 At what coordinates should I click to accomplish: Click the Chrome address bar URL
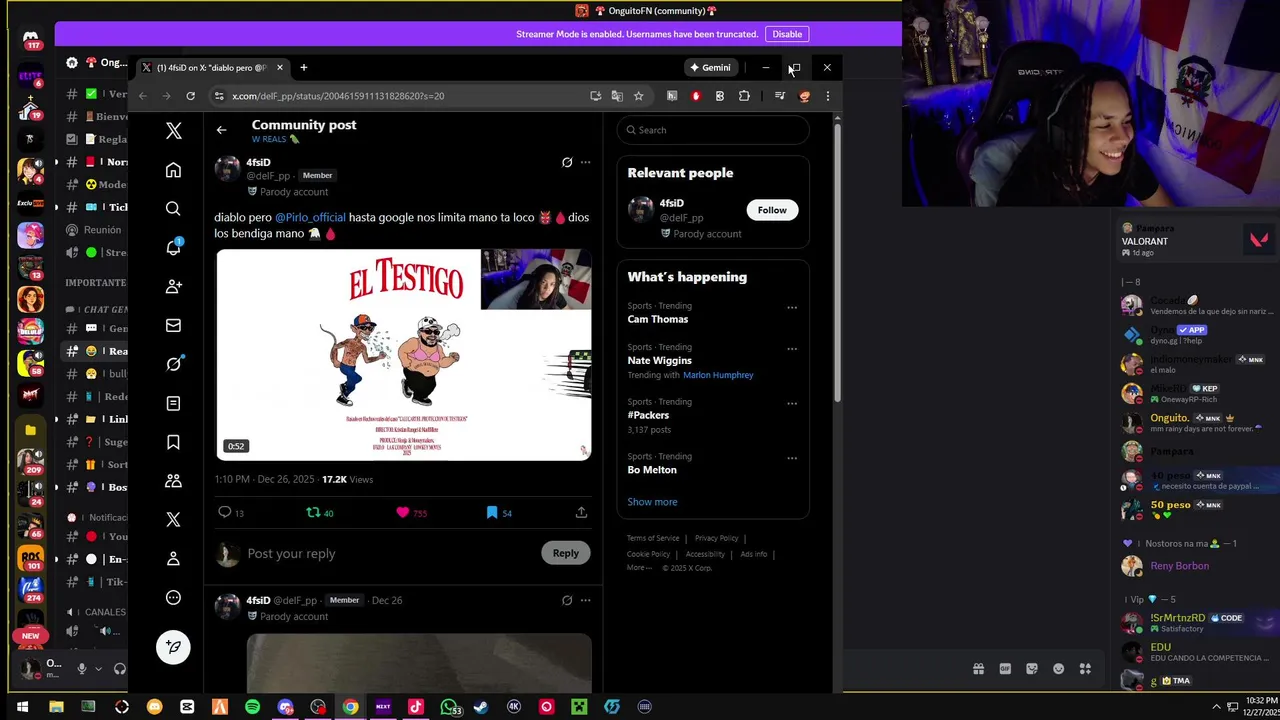[x=338, y=96]
